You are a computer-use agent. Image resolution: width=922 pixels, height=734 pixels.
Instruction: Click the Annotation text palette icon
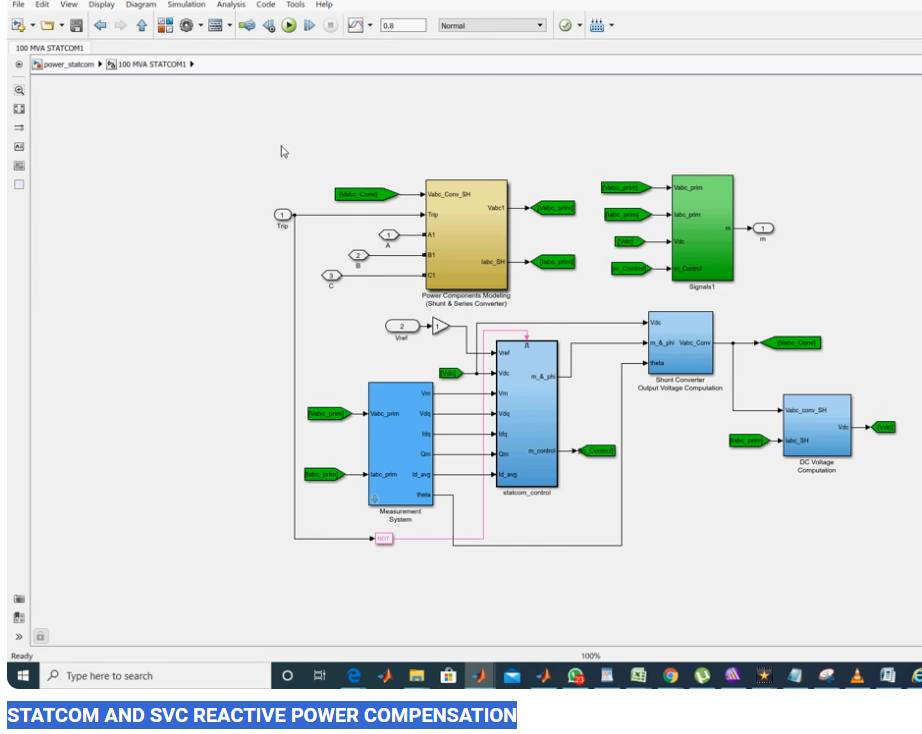pos(19,146)
